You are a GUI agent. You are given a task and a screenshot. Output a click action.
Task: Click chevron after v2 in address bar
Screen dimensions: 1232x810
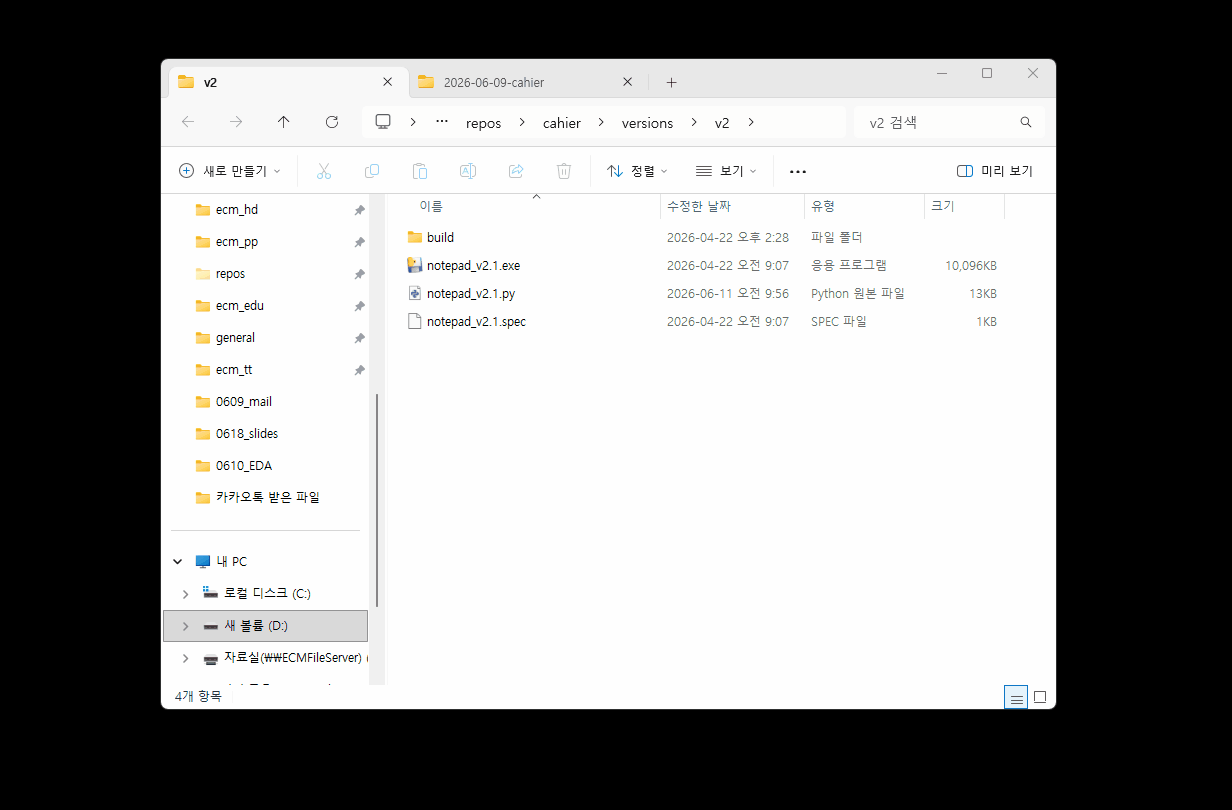751,123
